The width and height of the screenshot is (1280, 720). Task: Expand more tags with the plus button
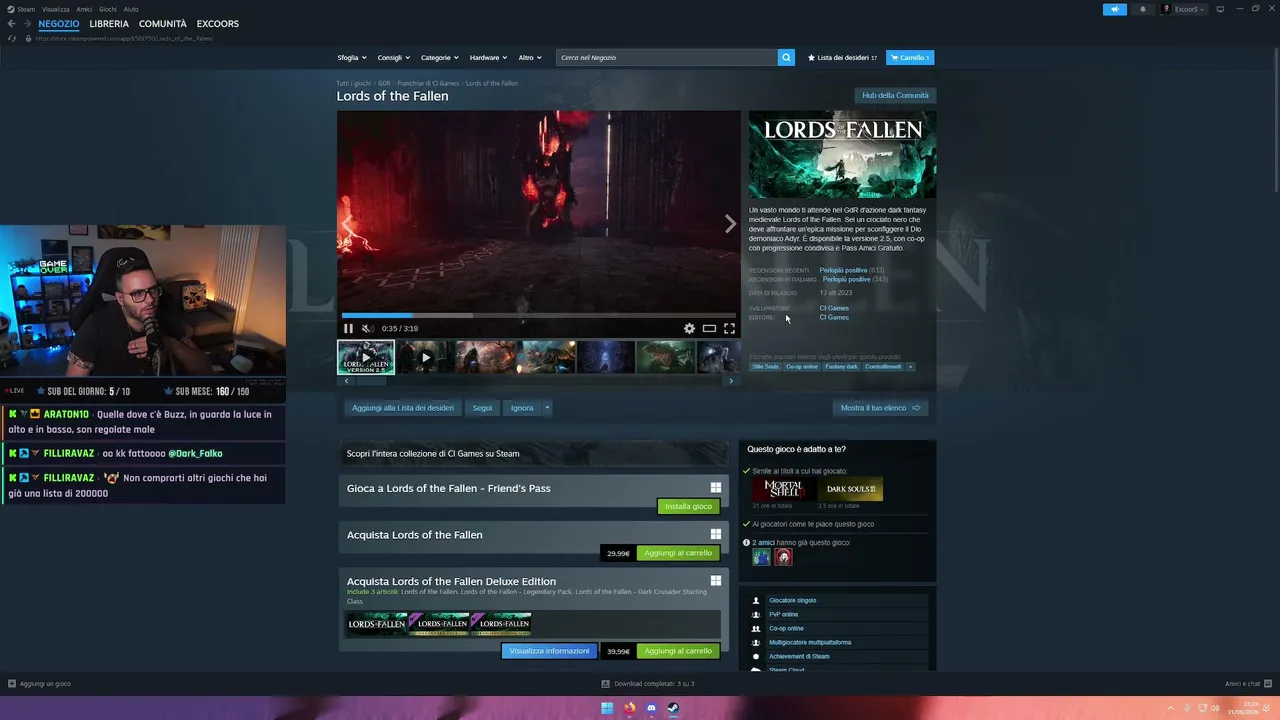click(x=910, y=366)
